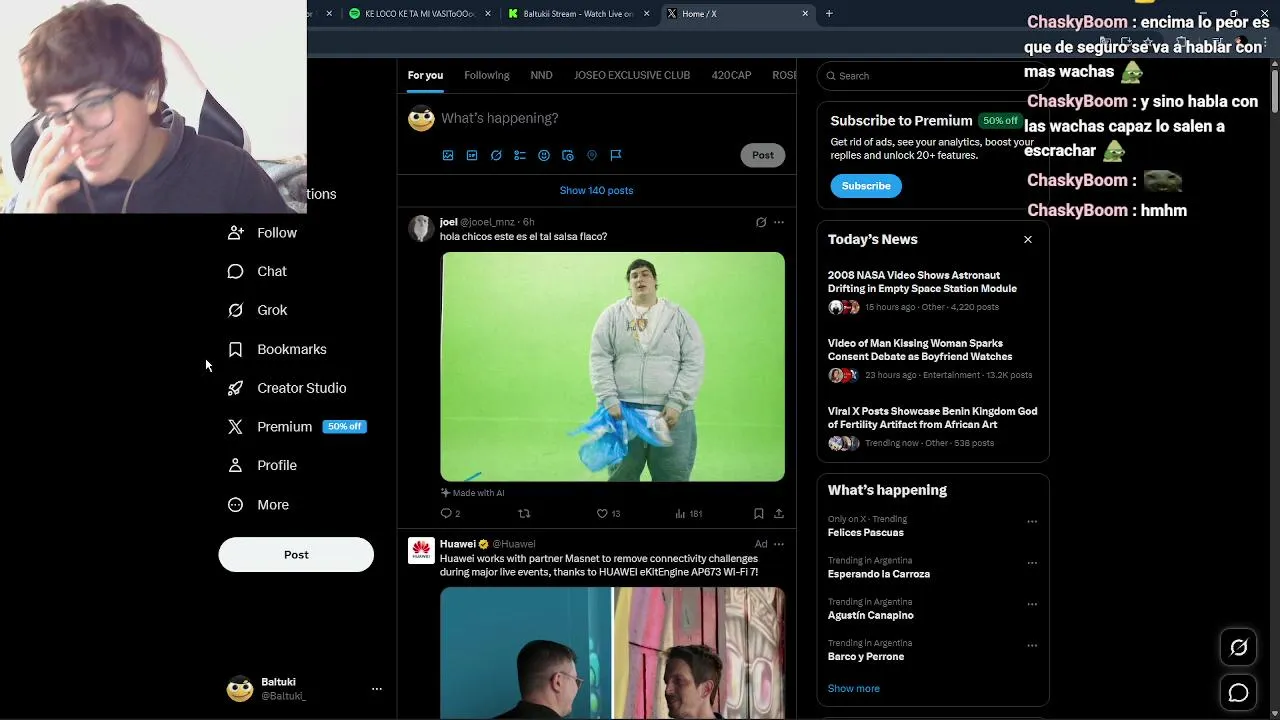Expand the More menu in sidebar
Viewport: 1280px width, 720px height.
point(258,505)
